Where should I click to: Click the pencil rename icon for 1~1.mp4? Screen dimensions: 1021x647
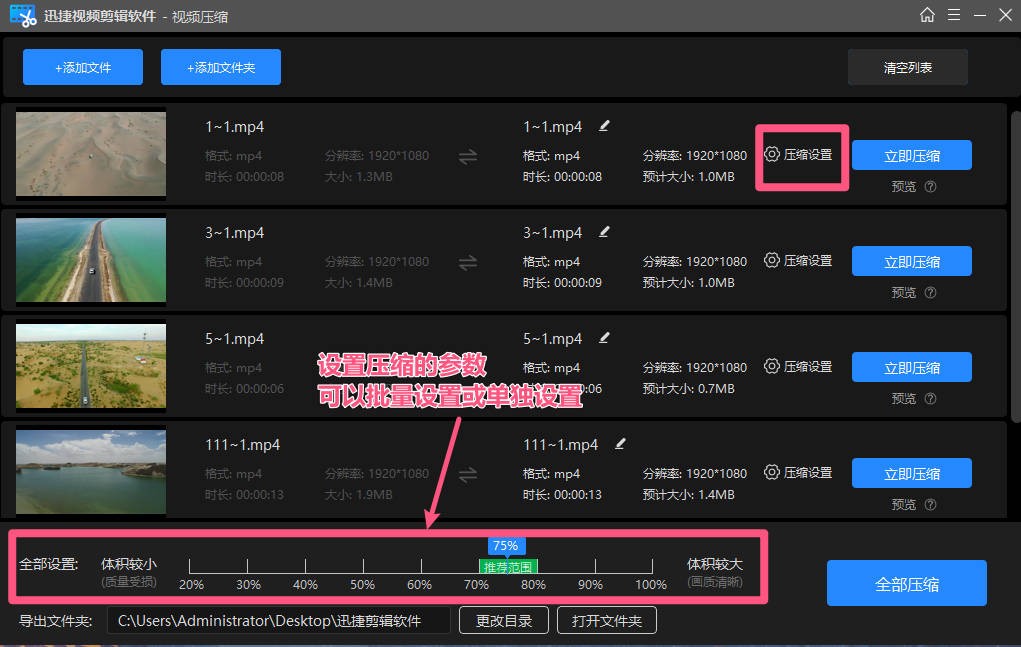[x=604, y=126]
